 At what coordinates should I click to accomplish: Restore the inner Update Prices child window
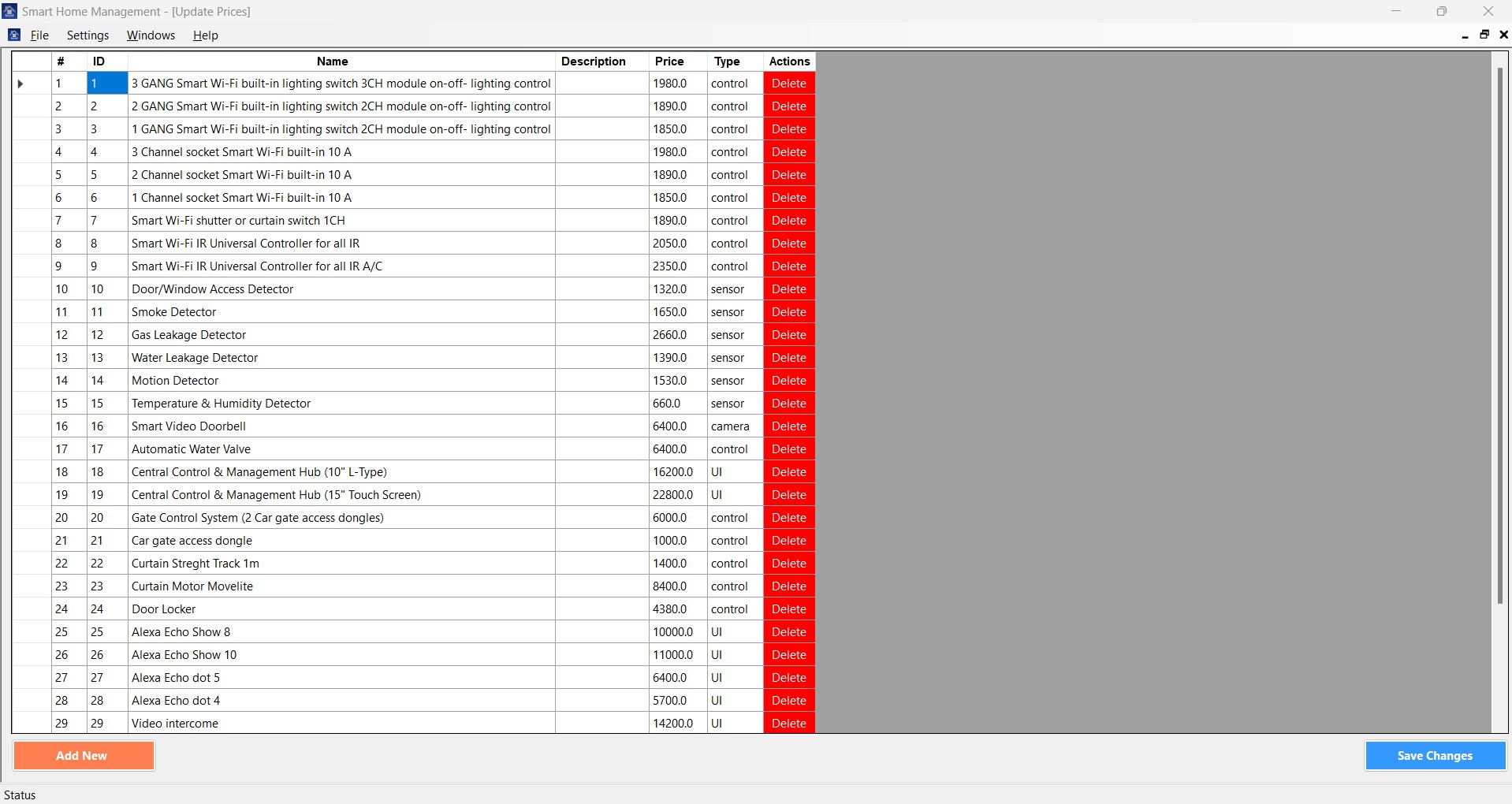click(1484, 35)
